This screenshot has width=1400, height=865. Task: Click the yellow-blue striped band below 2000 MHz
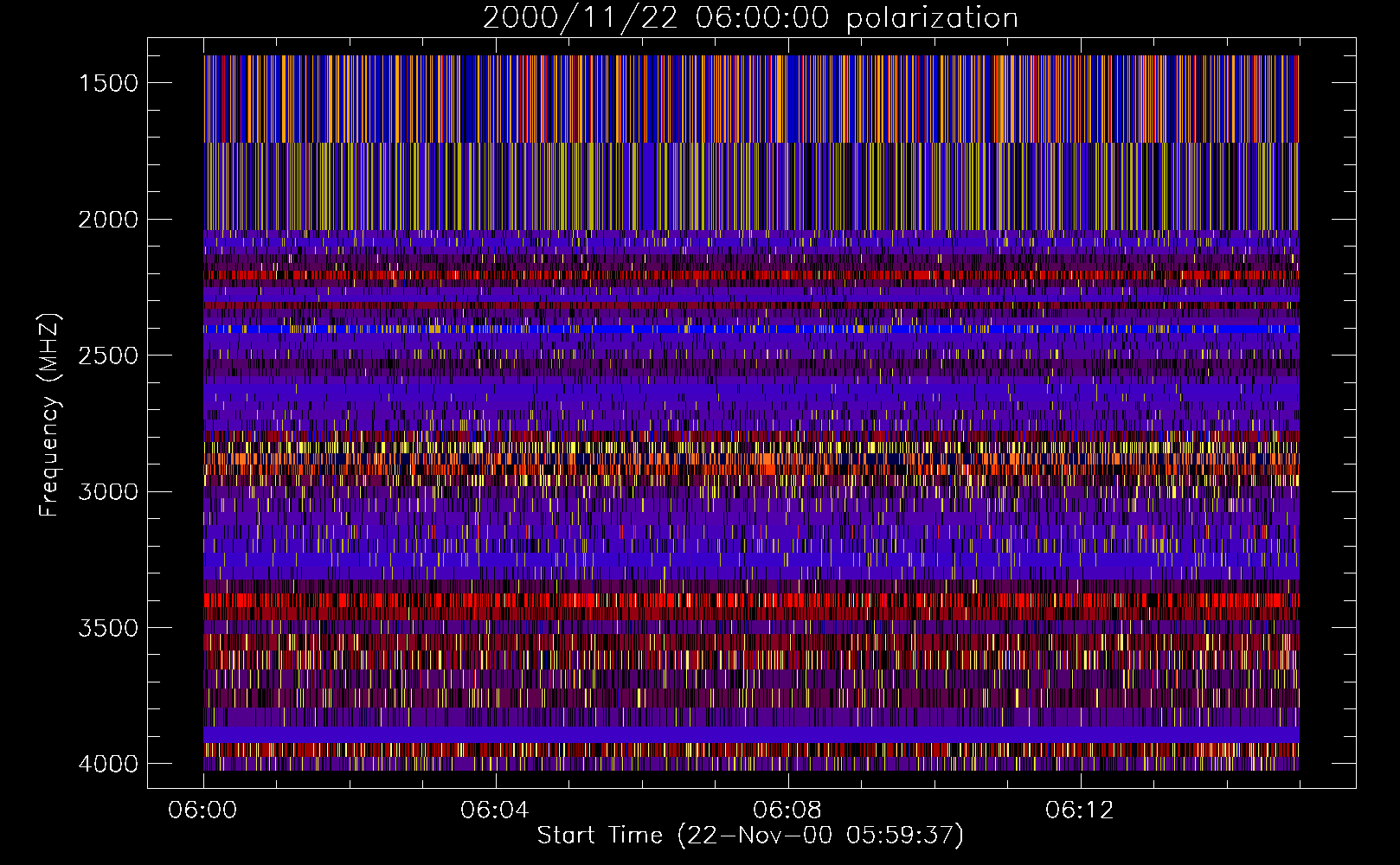[751, 186]
